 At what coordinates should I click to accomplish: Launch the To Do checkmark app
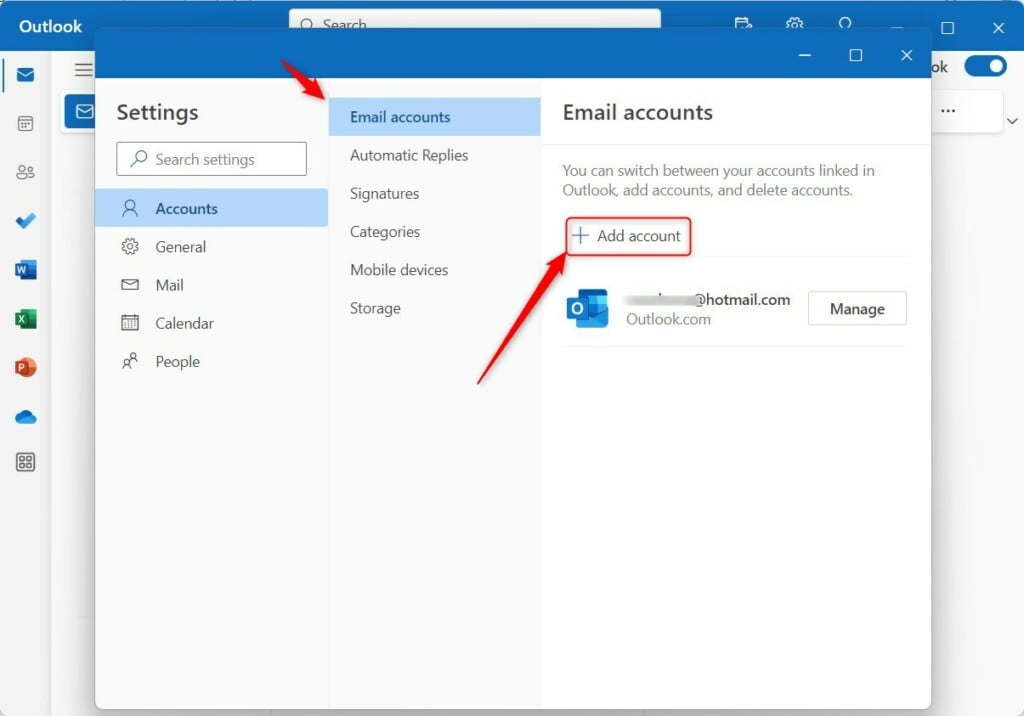click(25, 221)
